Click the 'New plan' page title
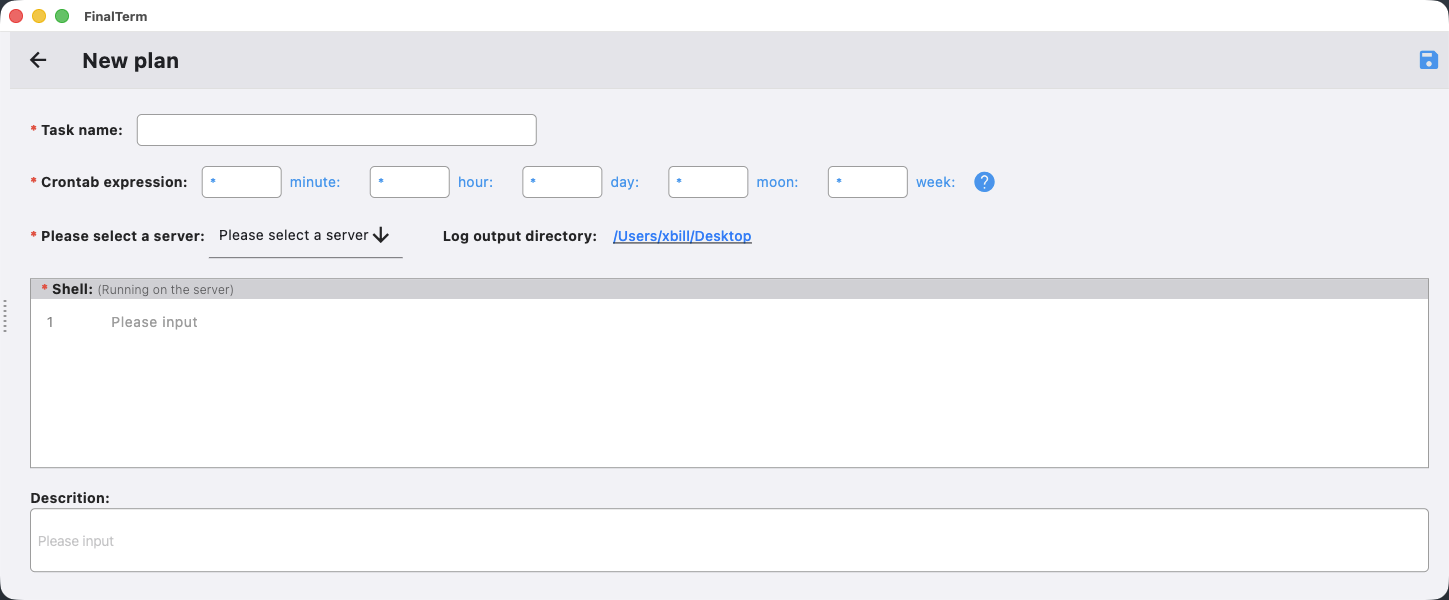The height and width of the screenshot is (600, 1449). point(130,60)
